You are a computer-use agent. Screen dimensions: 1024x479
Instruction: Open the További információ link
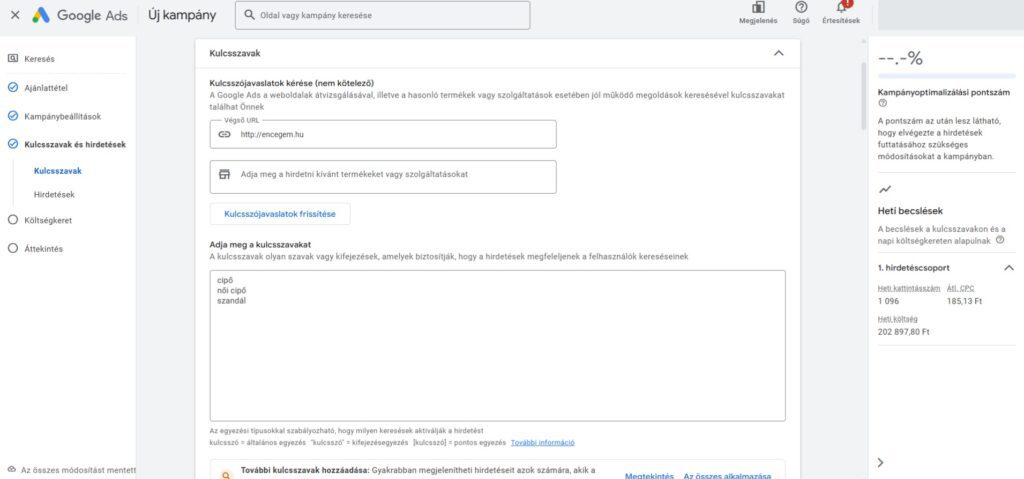(542, 442)
